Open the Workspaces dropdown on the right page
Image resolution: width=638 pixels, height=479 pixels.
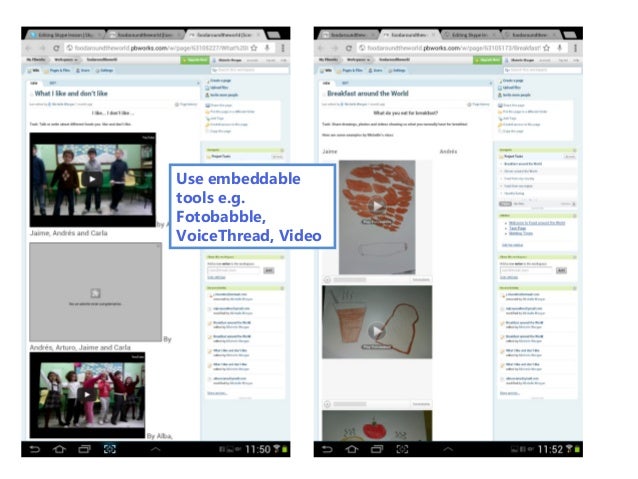358,60
